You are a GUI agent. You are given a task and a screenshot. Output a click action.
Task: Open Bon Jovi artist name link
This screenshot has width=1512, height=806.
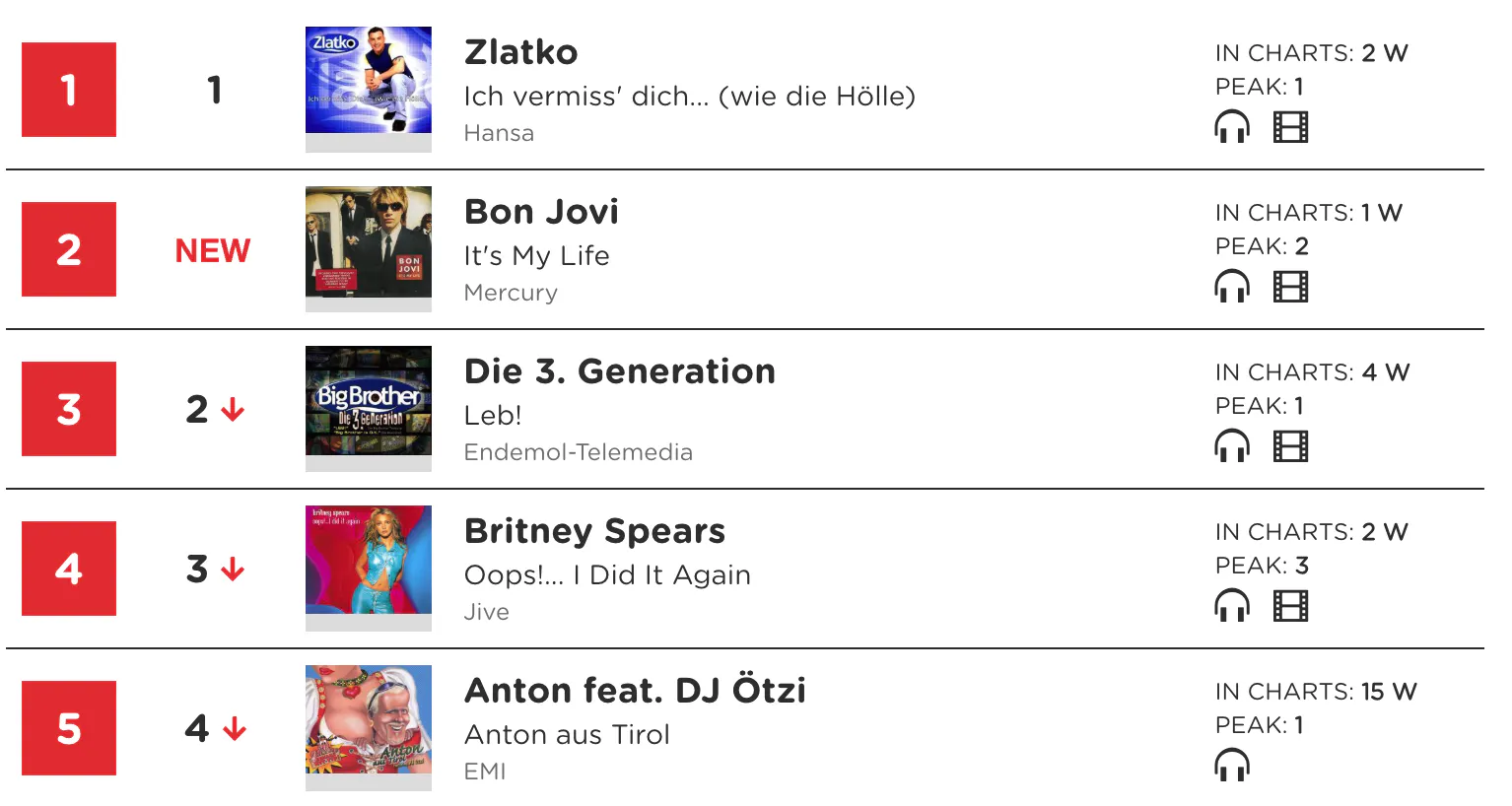[x=542, y=212]
